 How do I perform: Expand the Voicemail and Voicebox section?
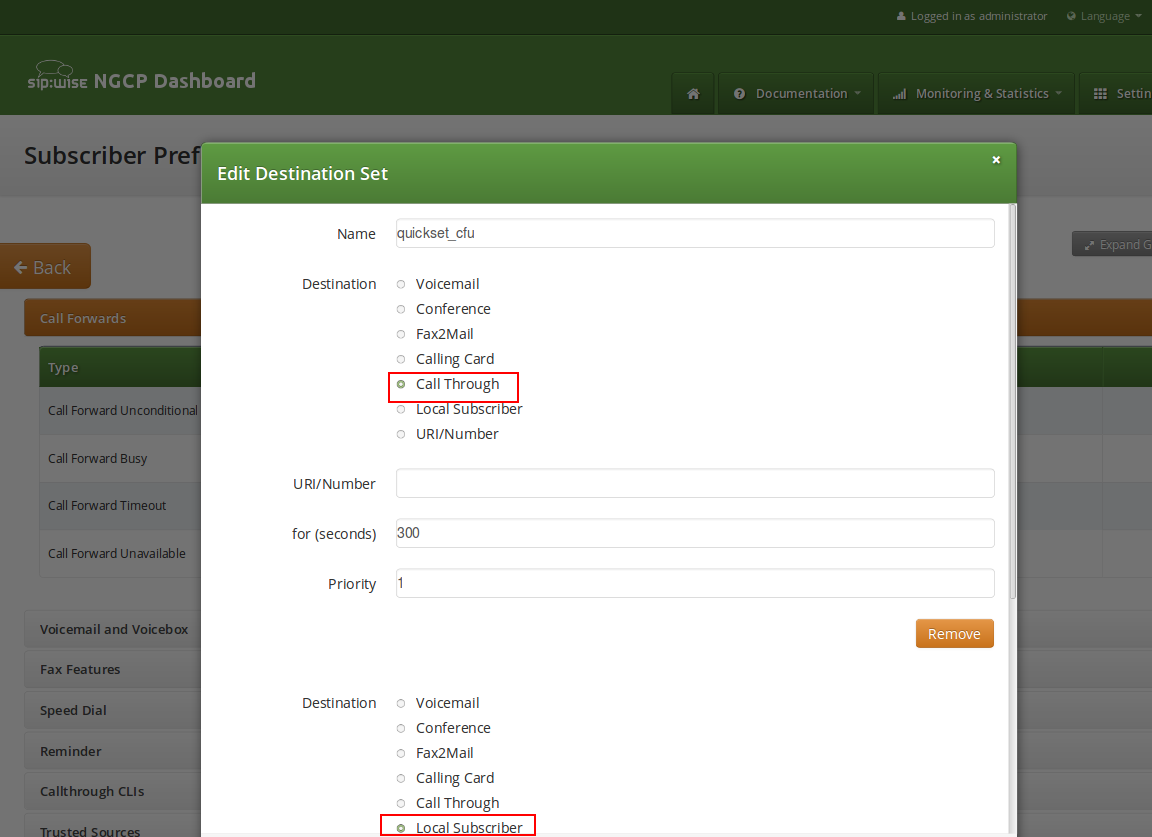point(113,629)
